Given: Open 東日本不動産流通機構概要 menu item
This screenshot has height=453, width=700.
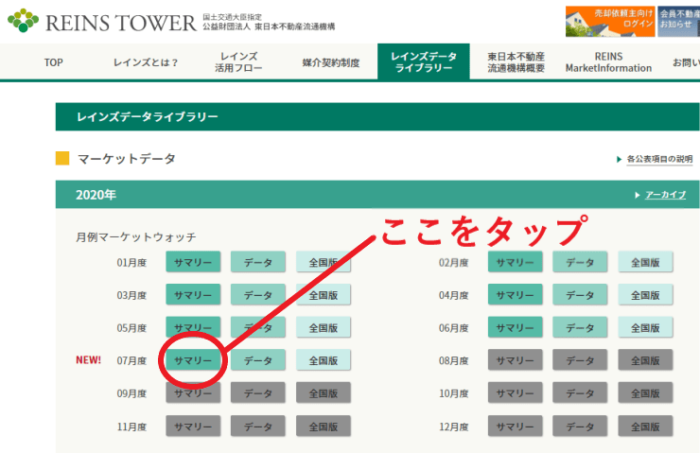Looking at the screenshot, I should click(516, 62).
